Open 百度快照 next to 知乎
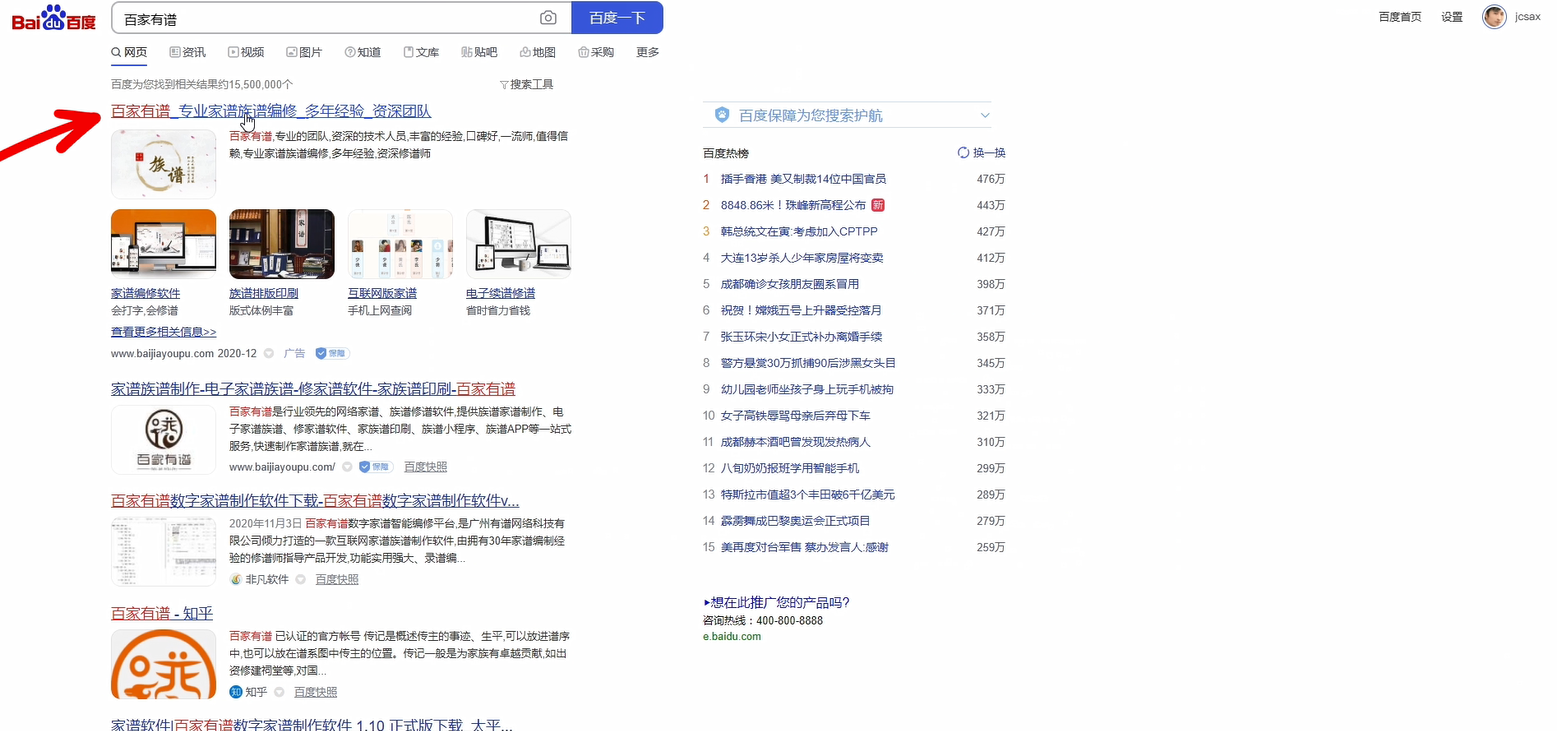Viewport: 1558px width, 731px height. coord(315,692)
